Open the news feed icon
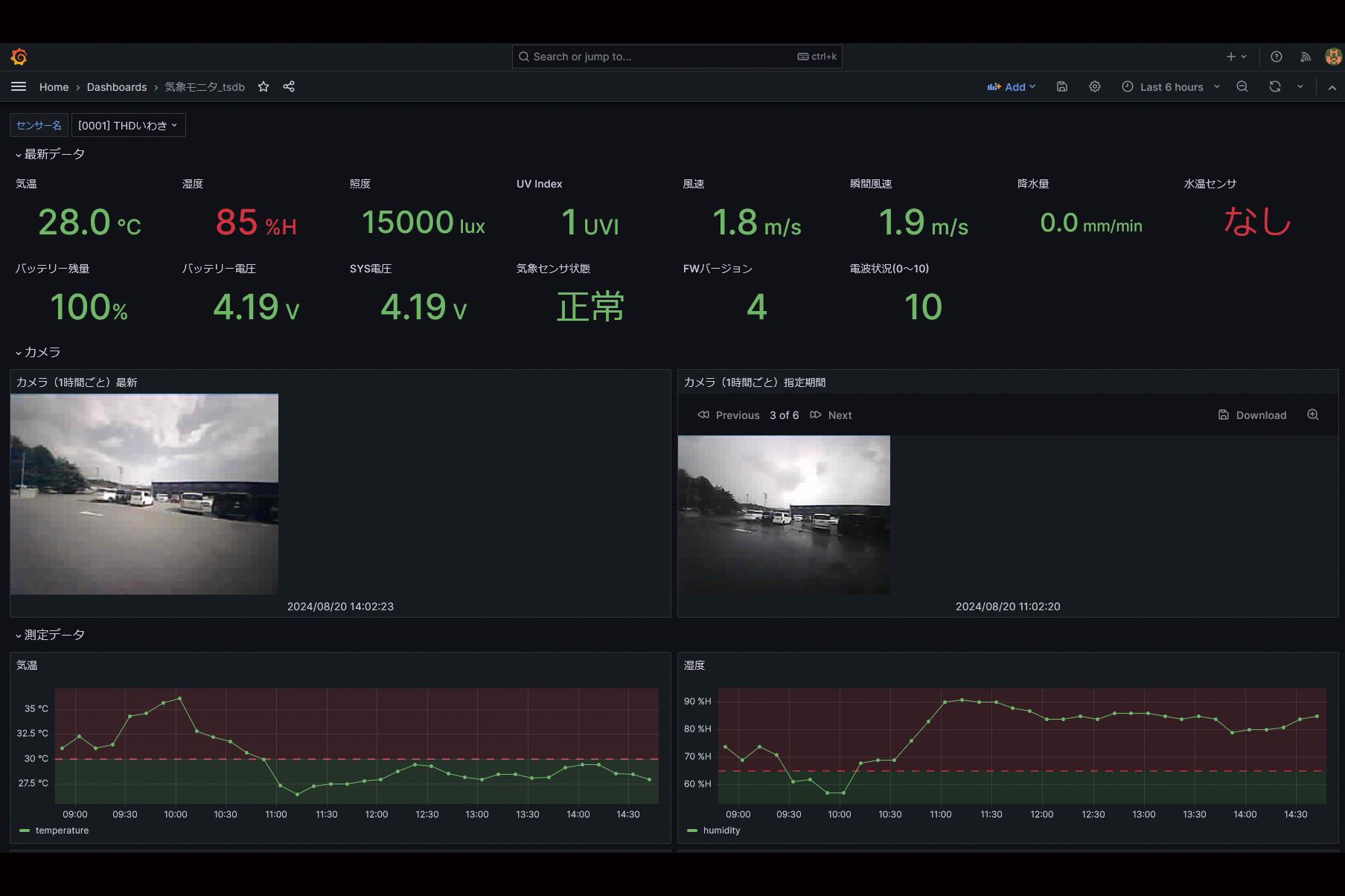The image size is (1345, 896). tap(1306, 57)
